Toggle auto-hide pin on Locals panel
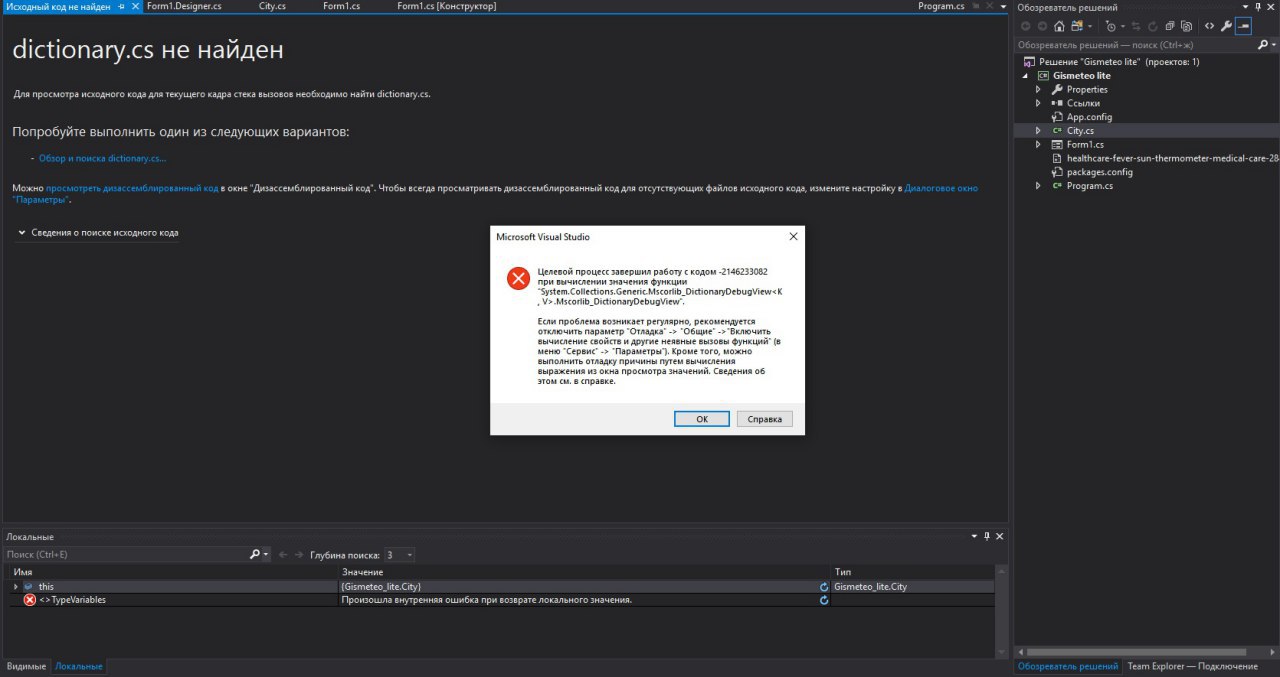Viewport: 1280px width, 677px height. click(986, 537)
